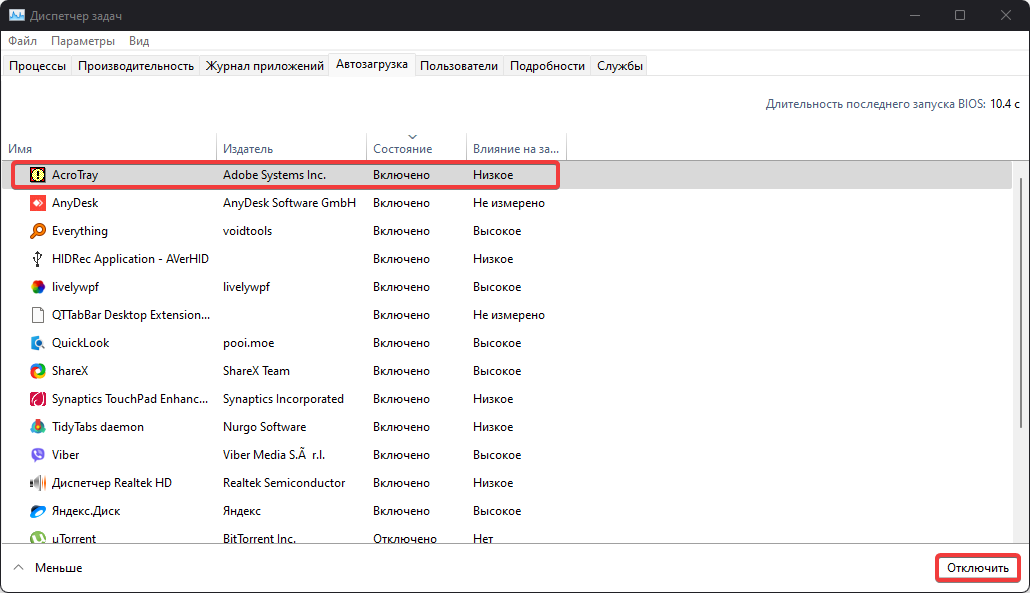Viewport: 1030px width, 593px height.
Task: Collapse the view with Меньше
Action: [48, 568]
